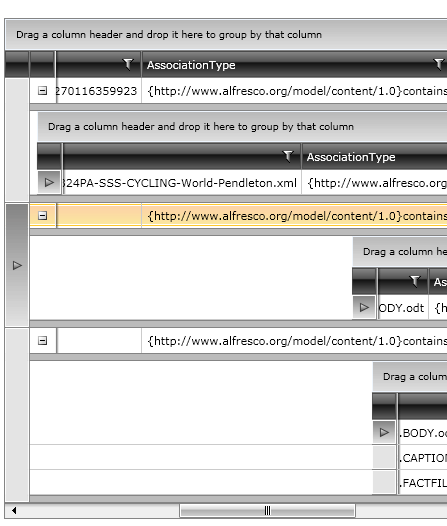This screenshot has height=526, width=447.
Task: Select the .FACTFIL row selector
Action: tap(384, 482)
